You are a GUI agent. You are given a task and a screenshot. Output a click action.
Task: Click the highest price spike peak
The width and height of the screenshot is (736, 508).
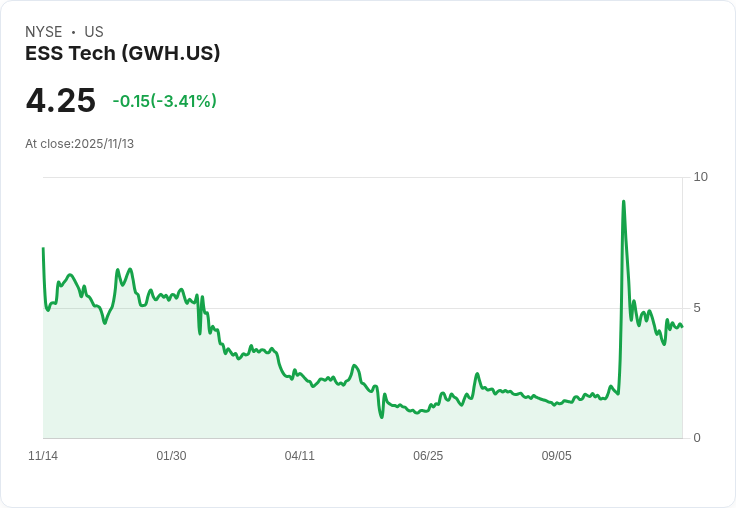623,201
